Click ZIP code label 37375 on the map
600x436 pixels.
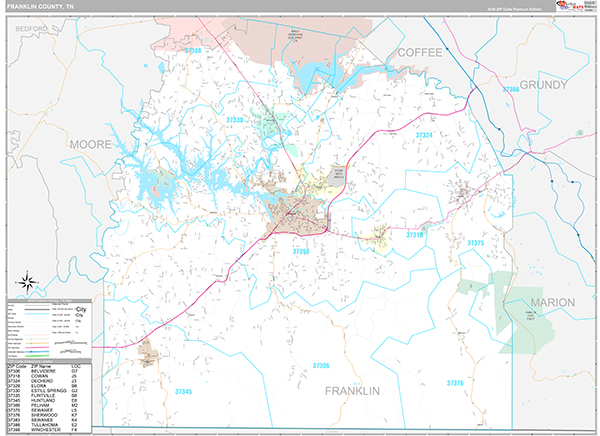[476, 243]
